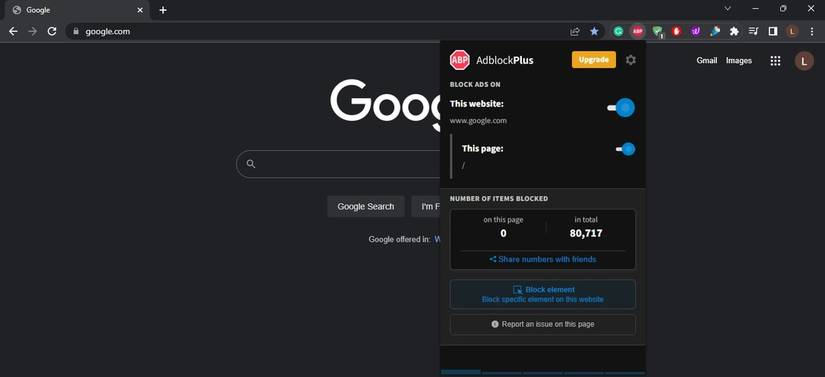Open the Chrome profile avatar in toolbar
This screenshot has height=377, width=825.
pyautogui.click(x=792, y=32)
